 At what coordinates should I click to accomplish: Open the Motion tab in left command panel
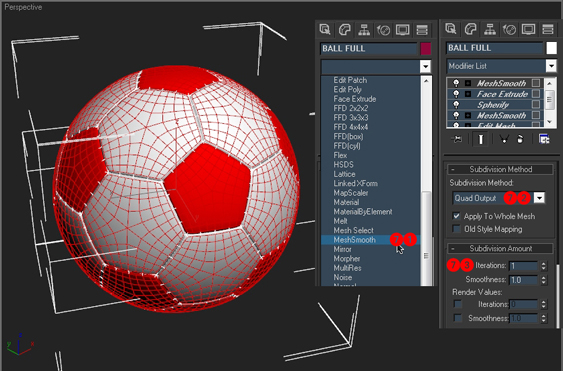383,29
